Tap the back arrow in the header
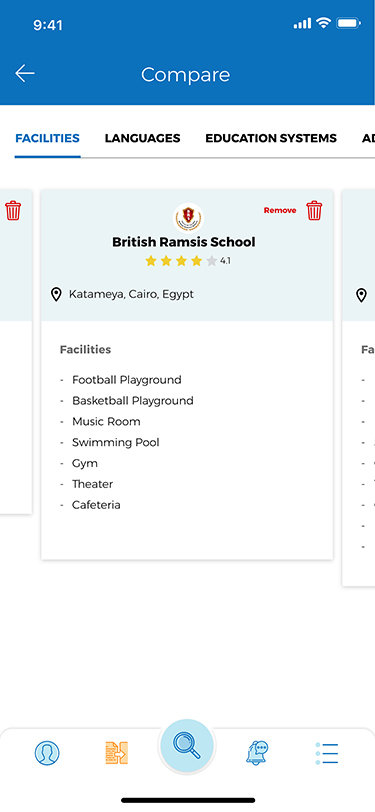The height and width of the screenshot is (812, 375). (x=24, y=74)
